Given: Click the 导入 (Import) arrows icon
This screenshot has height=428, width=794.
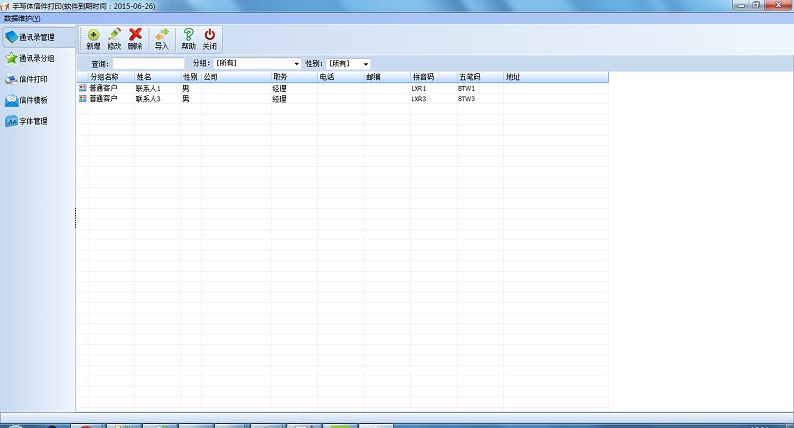Looking at the screenshot, I should pos(161,36).
